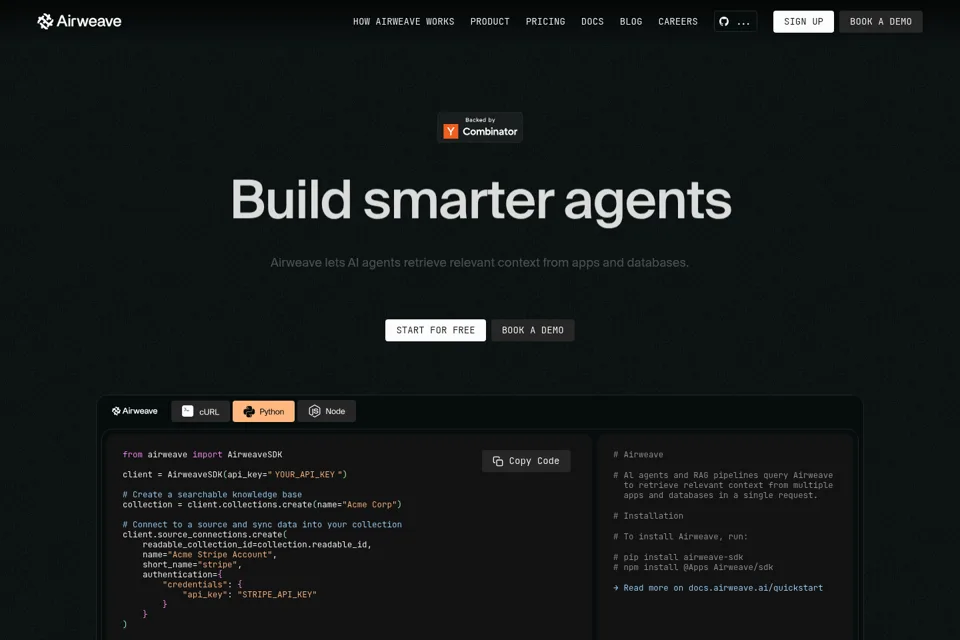The height and width of the screenshot is (640, 960).
Task: Switch to the Node code tab
Action: tap(326, 412)
